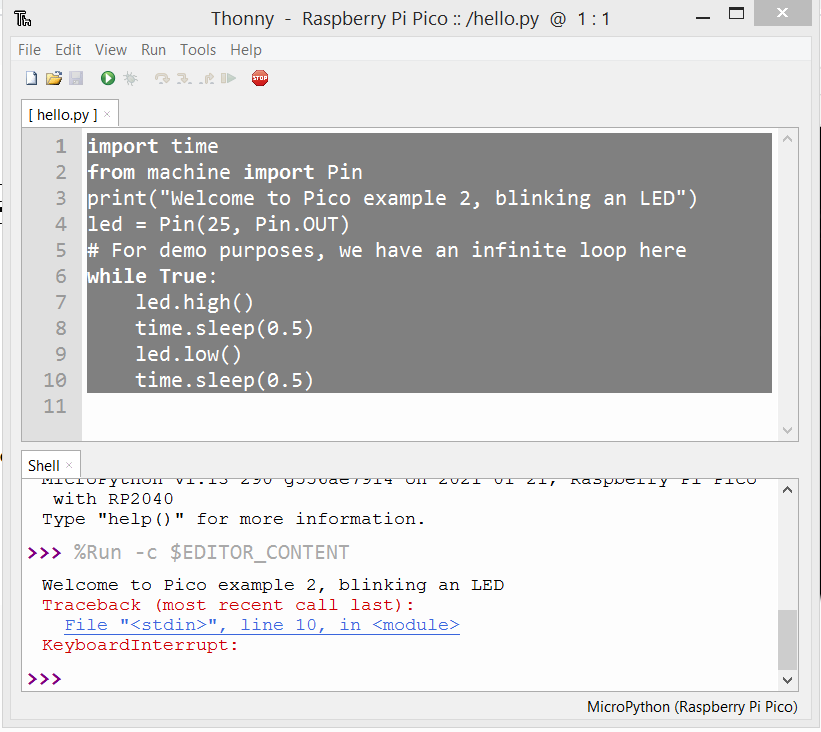821x732 pixels.
Task: Open a file using the folder icon
Action: click(53, 79)
